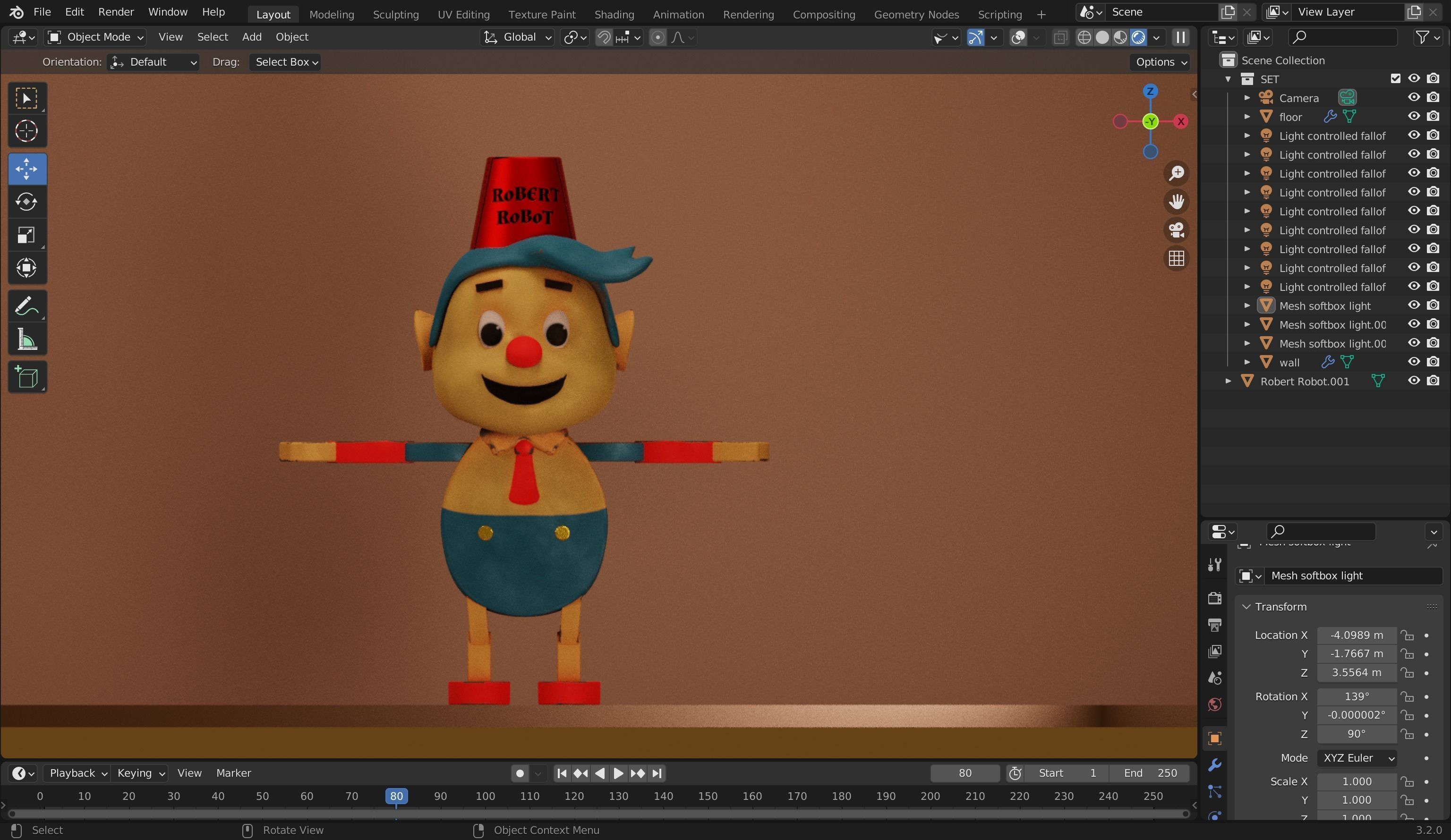Hide Robert Robot.001 in viewport
Viewport: 1451px width, 840px height.
pos(1414,381)
